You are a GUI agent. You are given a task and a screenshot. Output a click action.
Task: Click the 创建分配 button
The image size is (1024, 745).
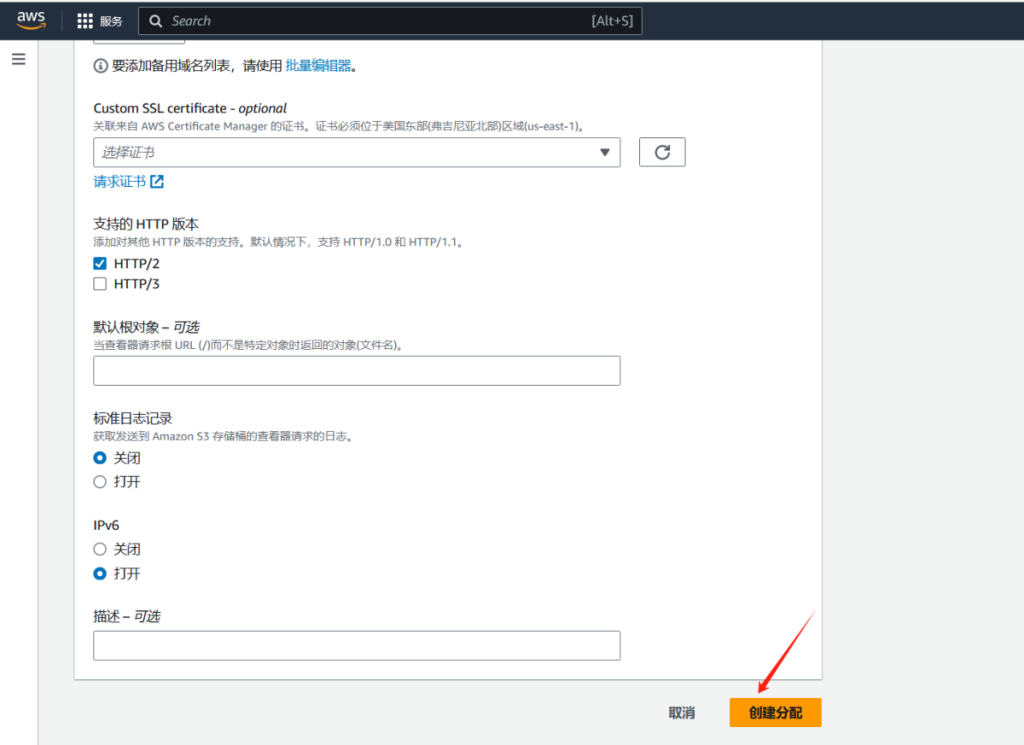point(775,713)
